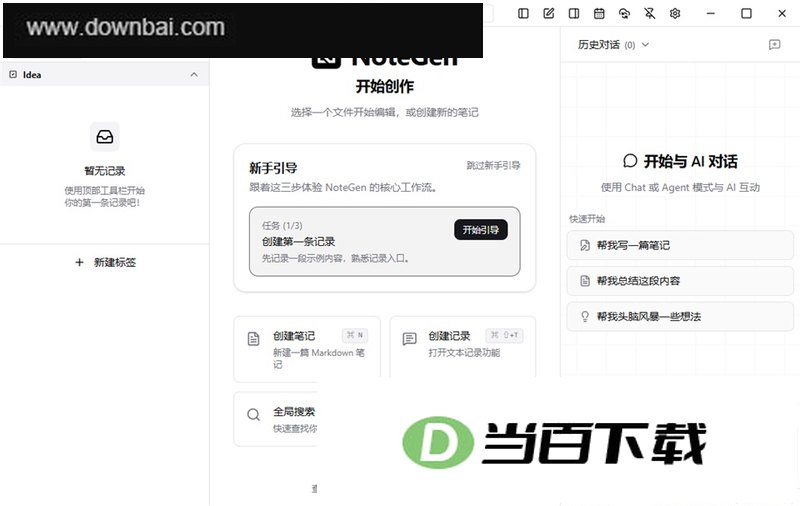Click the 开始创作 heading
The height and width of the screenshot is (506, 800).
pos(385,87)
